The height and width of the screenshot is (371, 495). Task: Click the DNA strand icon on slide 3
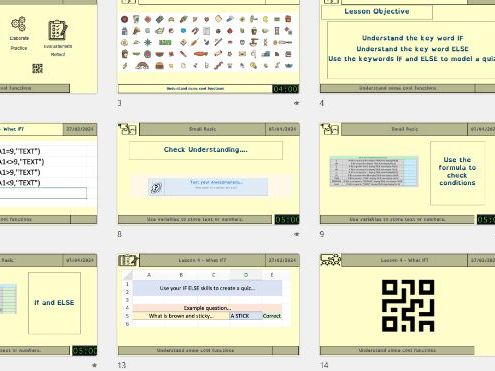tap(265, 42)
